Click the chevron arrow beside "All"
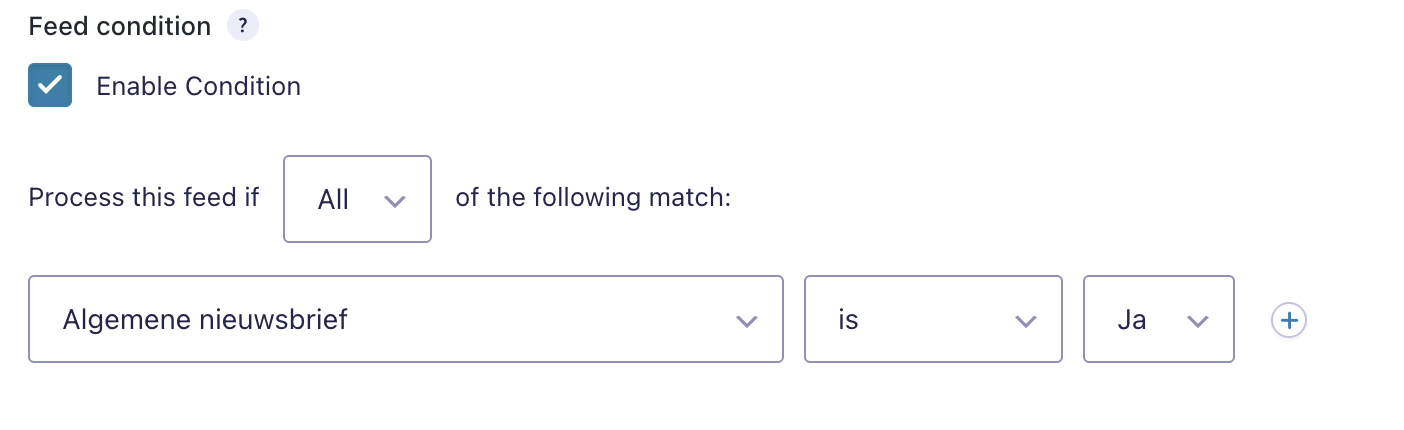Screen dimensions: 1404x430 coord(395,200)
